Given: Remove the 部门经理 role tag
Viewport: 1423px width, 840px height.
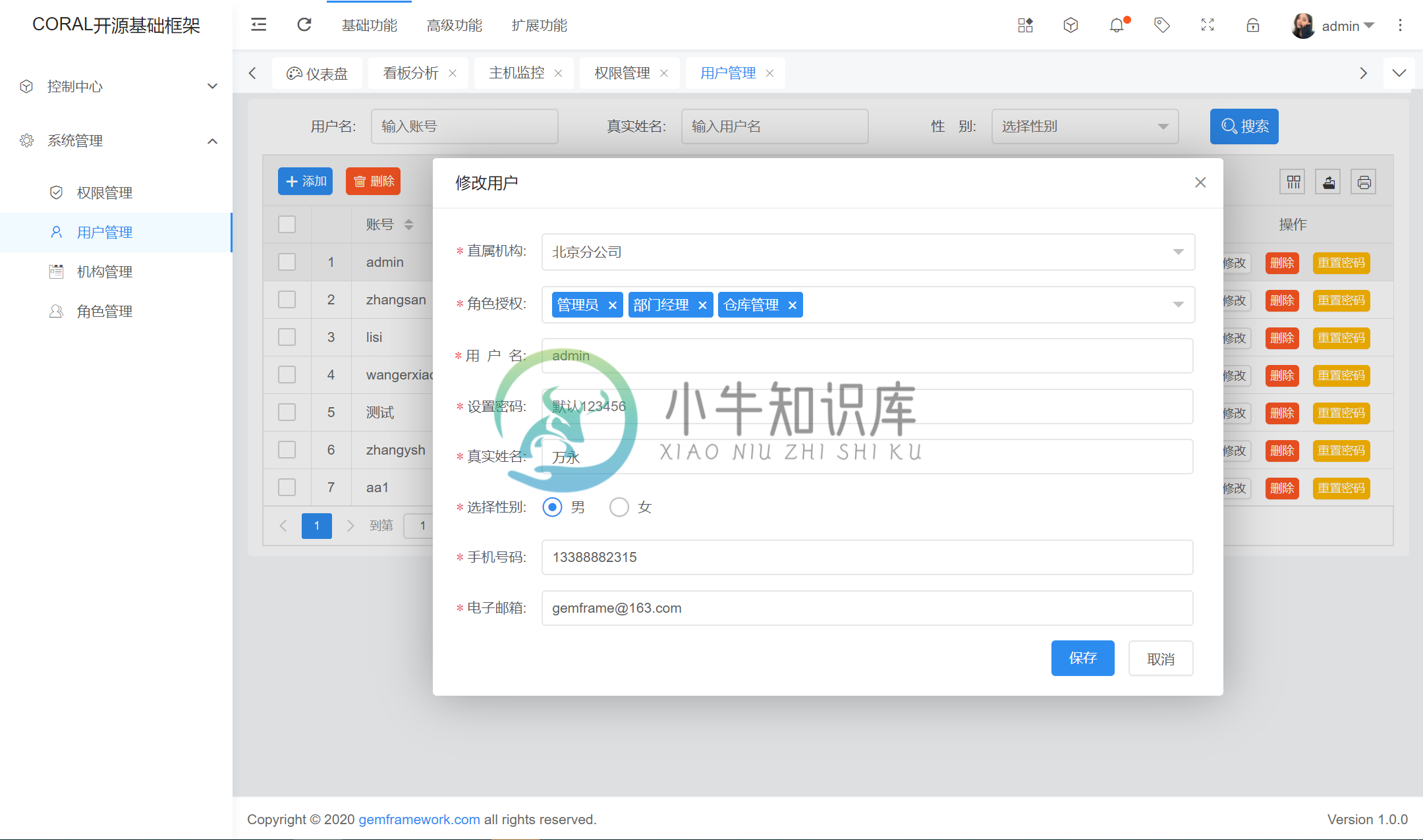Looking at the screenshot, I should [x=702, y=305].
